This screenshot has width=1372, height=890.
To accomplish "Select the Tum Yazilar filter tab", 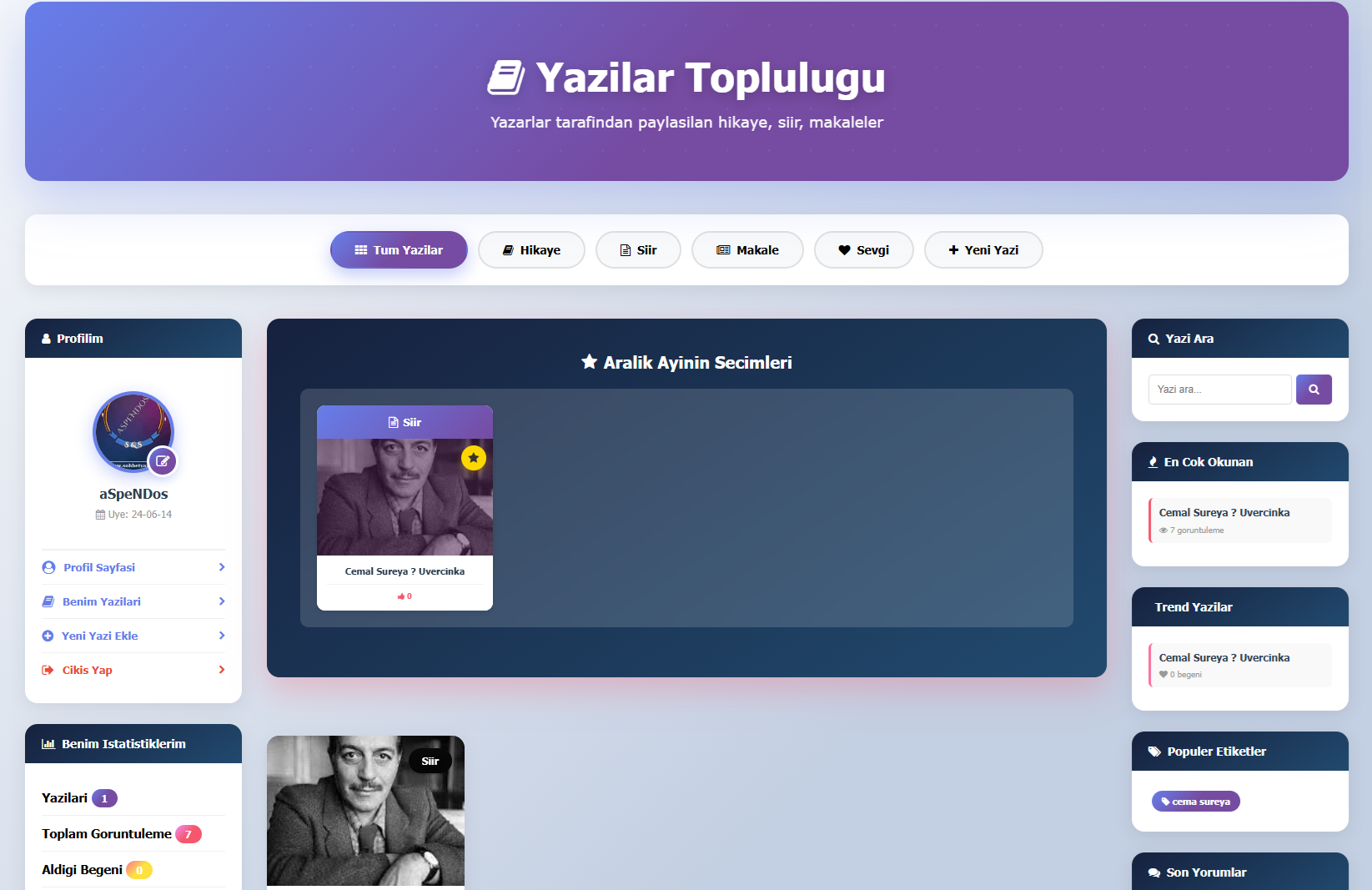I will coord(399,250).
